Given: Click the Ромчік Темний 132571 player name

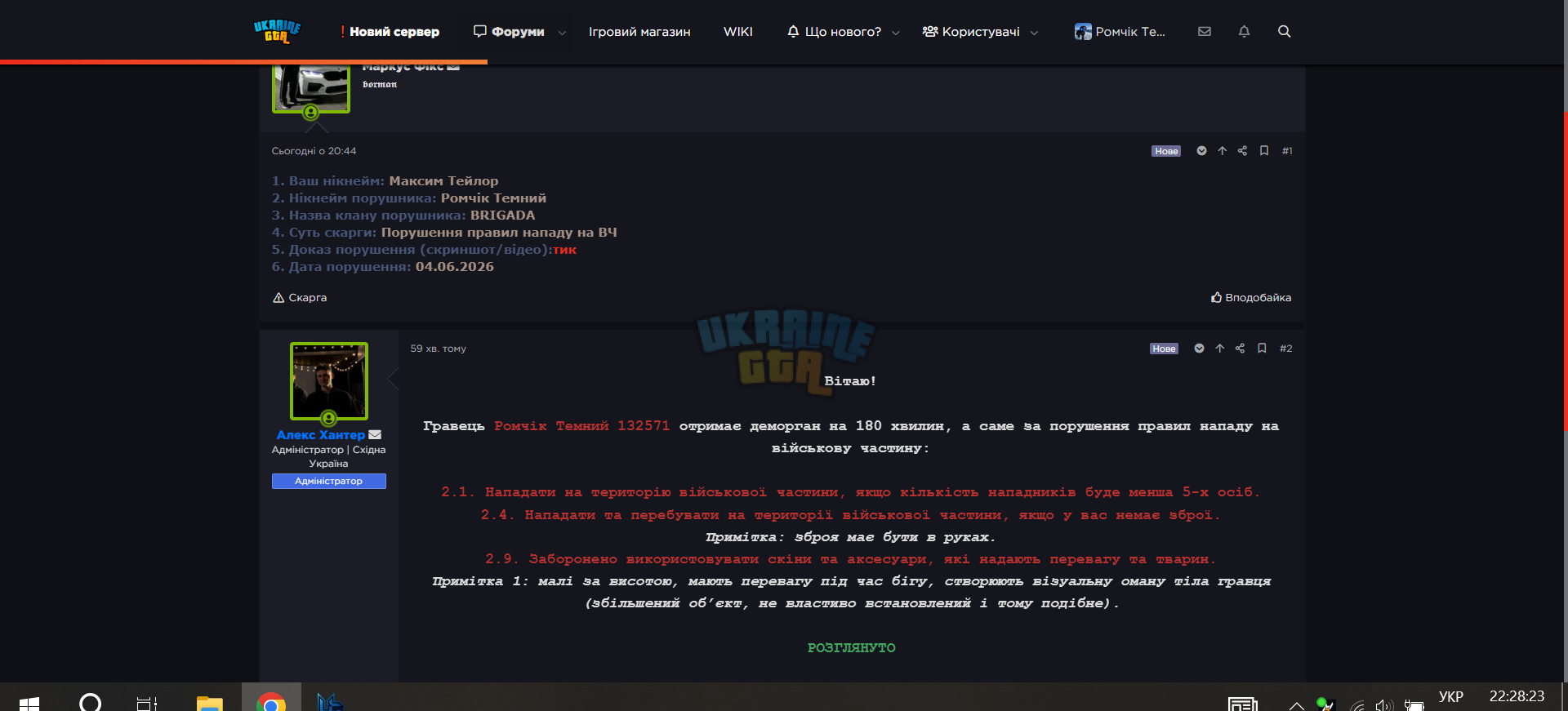Looking at the screenshot, I should point(581,426).
